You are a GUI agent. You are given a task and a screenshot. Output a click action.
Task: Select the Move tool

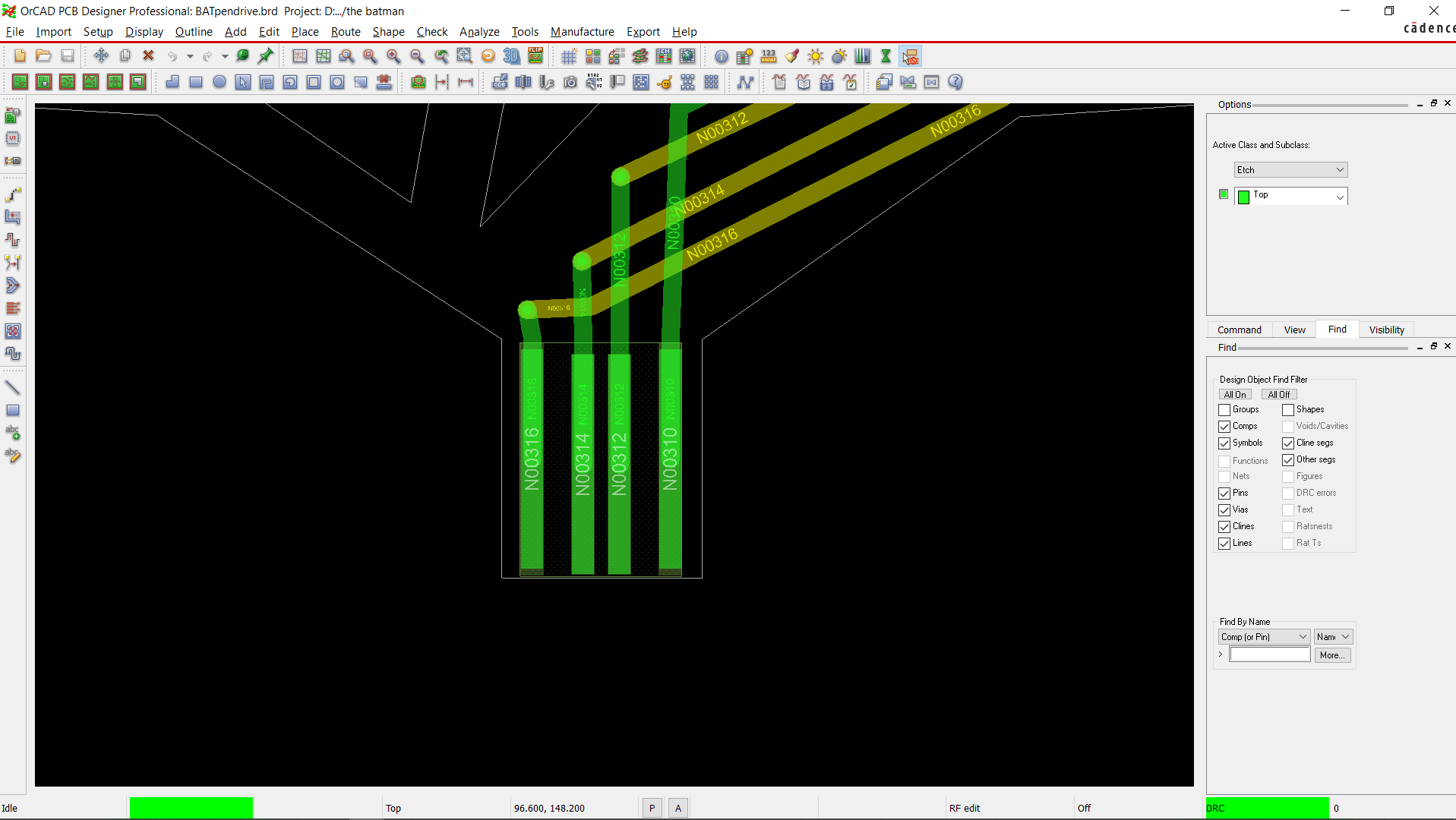pyautogui.click(x=101, y=56)
